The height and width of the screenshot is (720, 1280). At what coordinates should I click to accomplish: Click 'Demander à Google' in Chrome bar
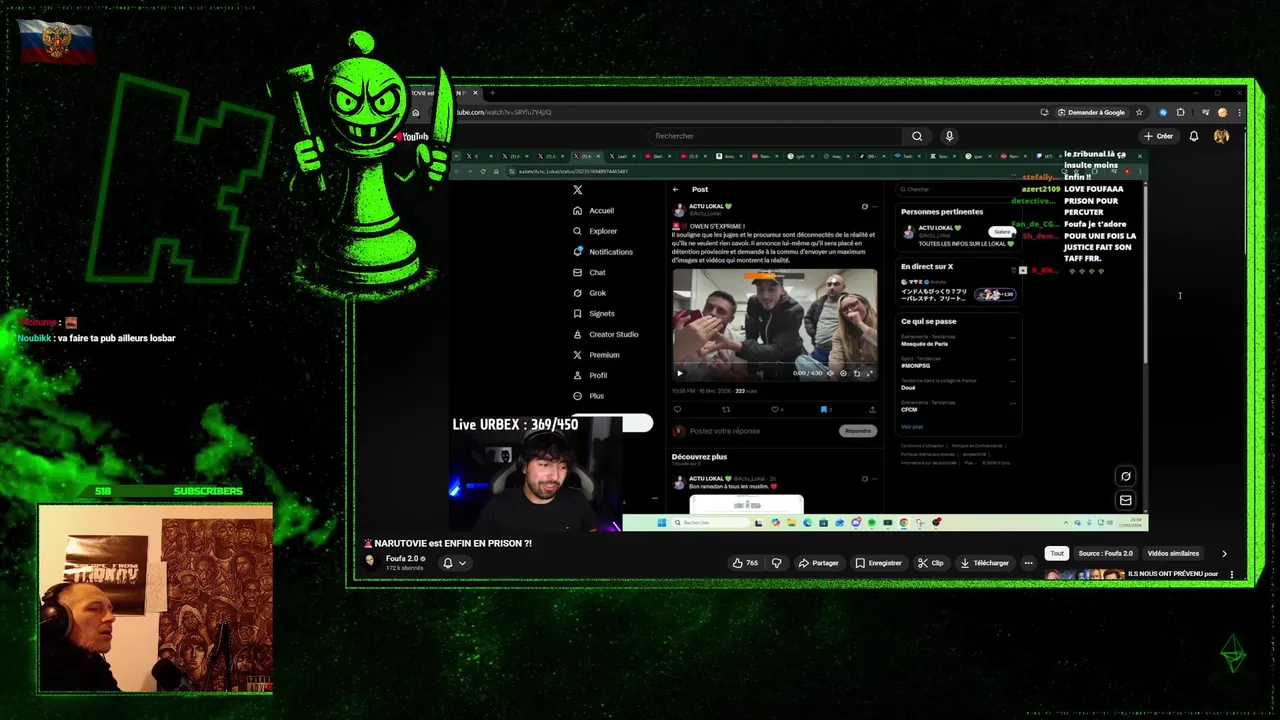[x=1091, y=112]
